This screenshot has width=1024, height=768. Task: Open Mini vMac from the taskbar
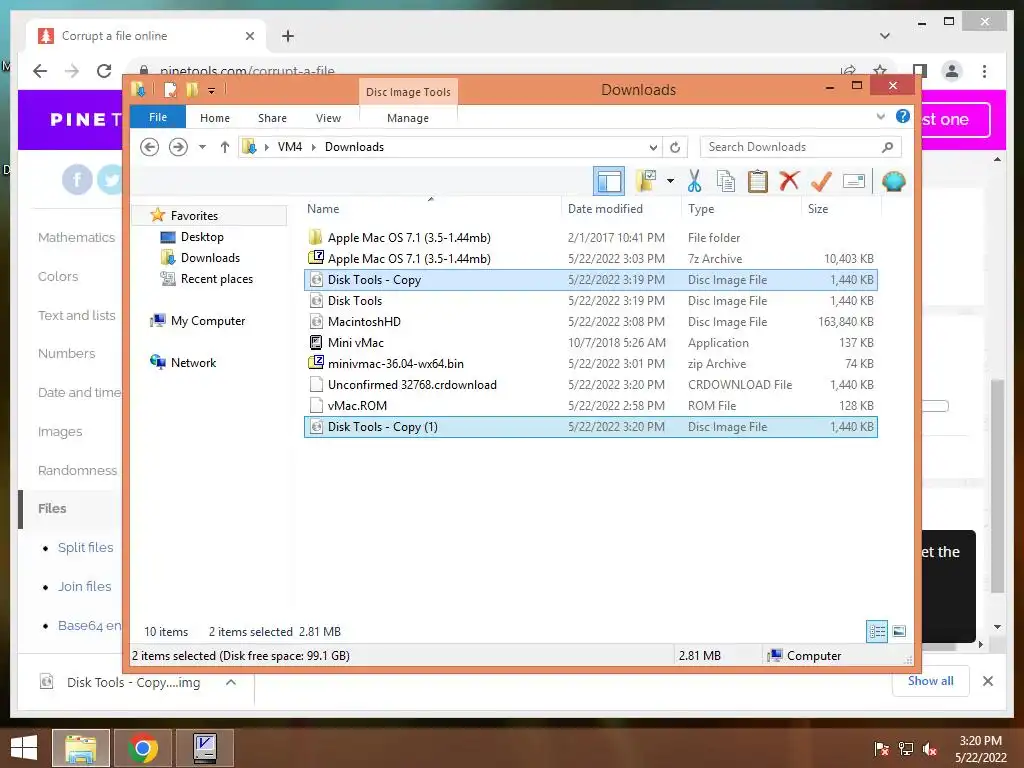click(x=205, y=748)
